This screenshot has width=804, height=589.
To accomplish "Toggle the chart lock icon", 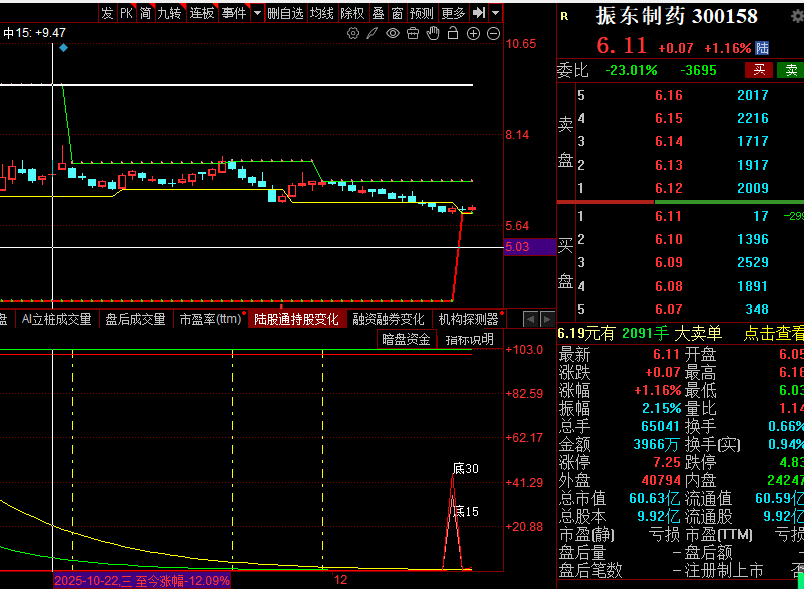I will point(453,34).
